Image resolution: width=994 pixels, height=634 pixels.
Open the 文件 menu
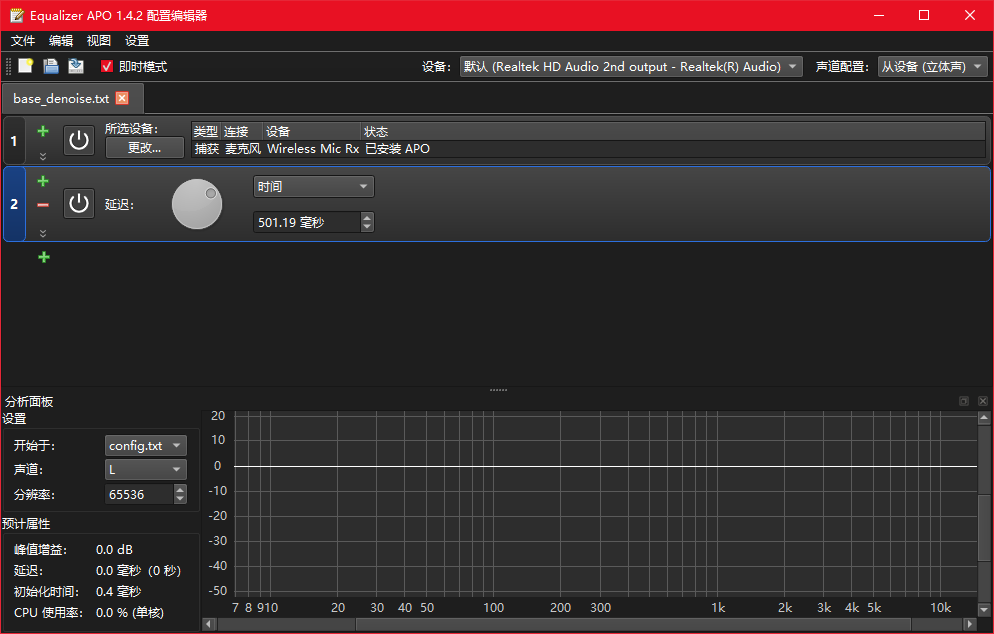pos(23,41)
